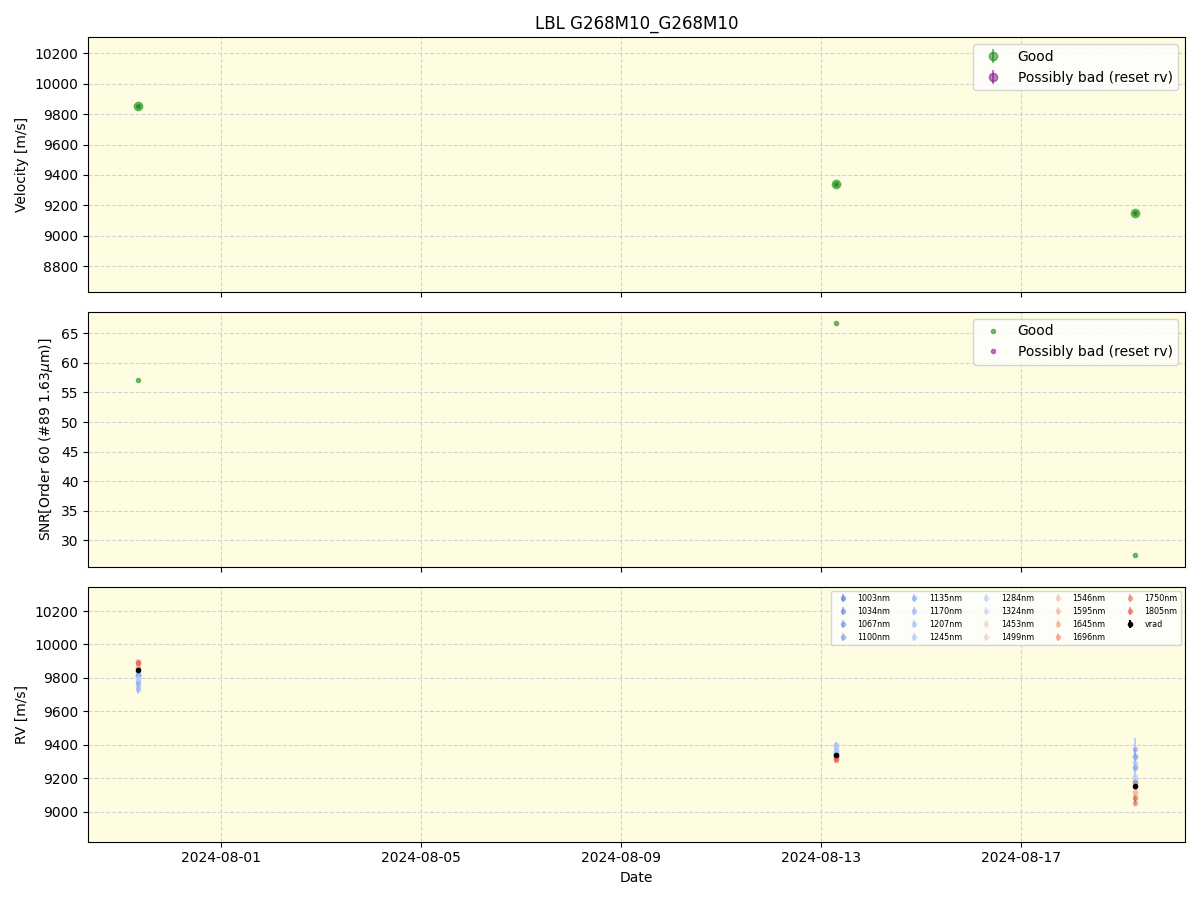Click the '65' tick on SNR axis
This screenshot has width=1200, height=900.
point(72,334)
